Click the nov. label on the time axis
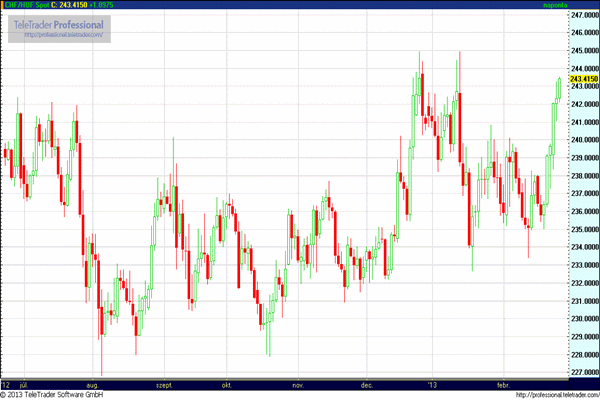Viewport: 600px width, 400px height. [x=297, y=384]
